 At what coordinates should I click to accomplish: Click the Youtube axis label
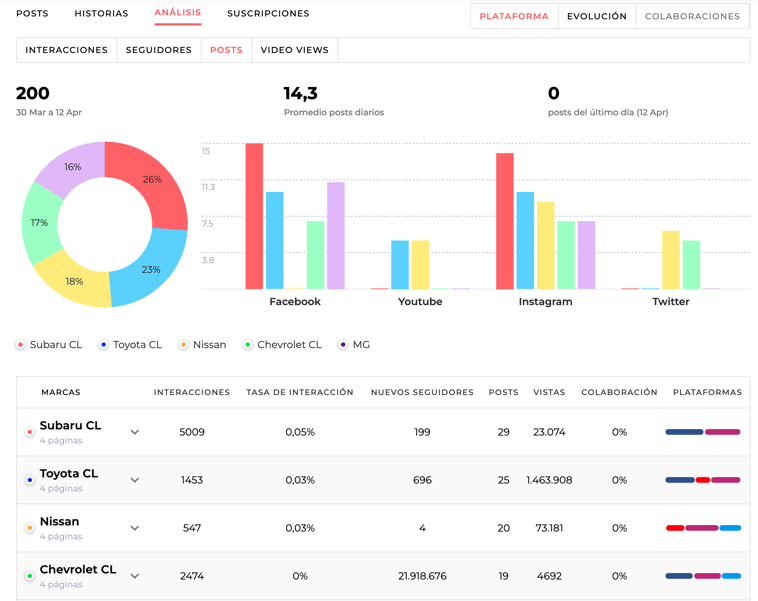click(x=420, y=302)
